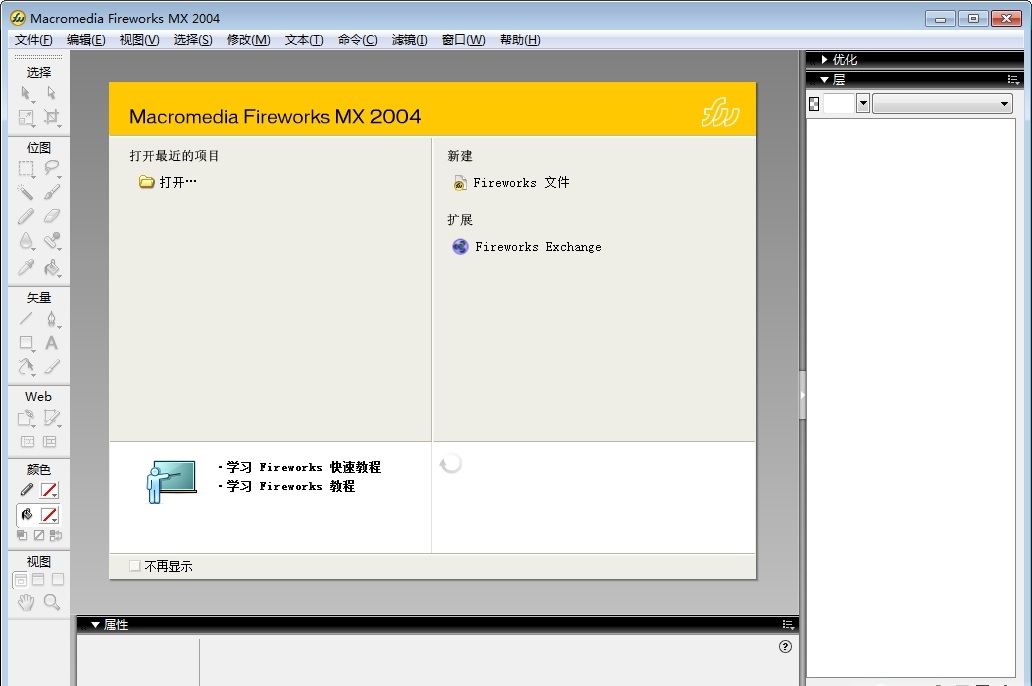The height and width of the screenshot is (686, 1032).
Task: Select the Text tool
Action: (x=53, y=343)
